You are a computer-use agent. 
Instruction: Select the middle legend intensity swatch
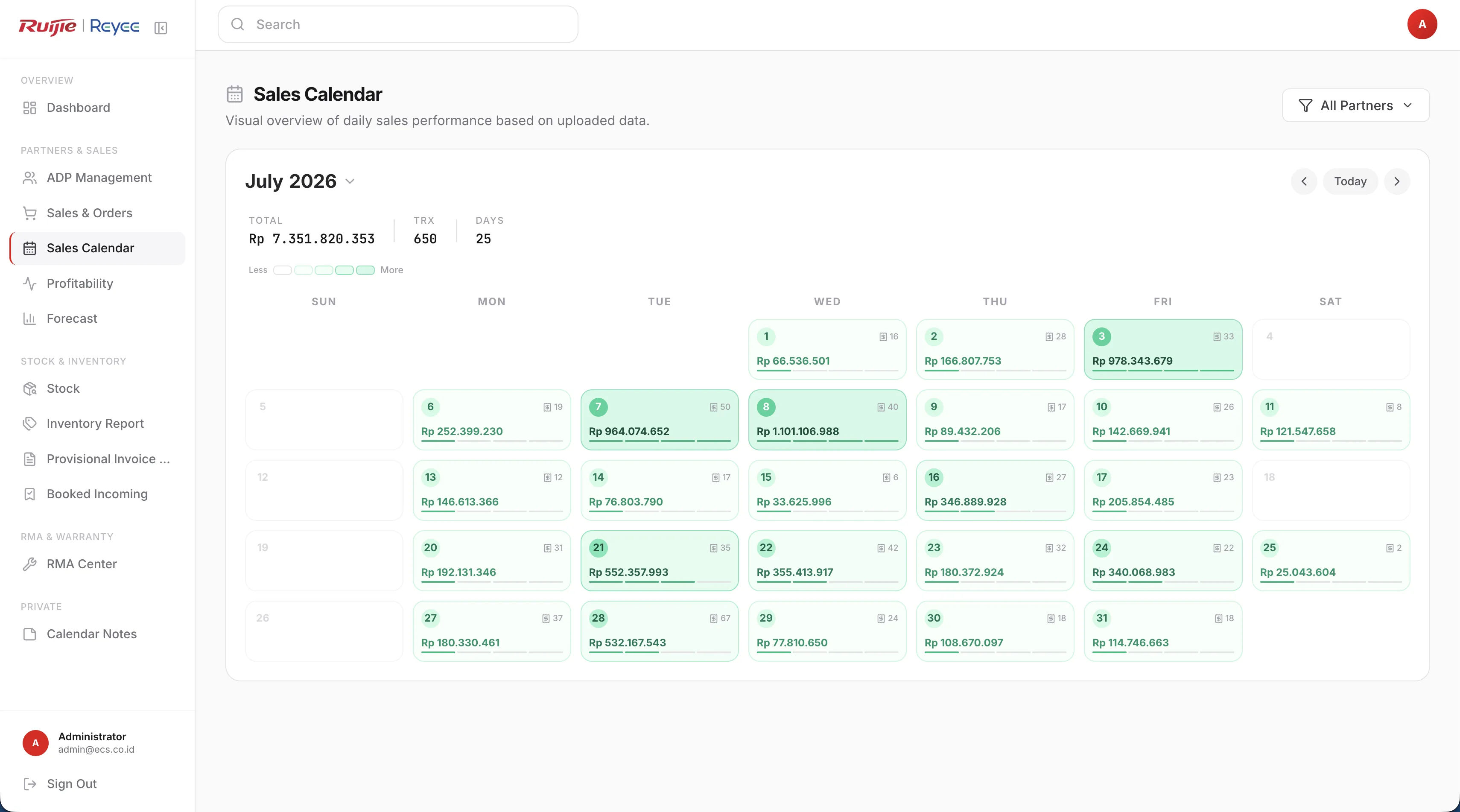point(324,270)
